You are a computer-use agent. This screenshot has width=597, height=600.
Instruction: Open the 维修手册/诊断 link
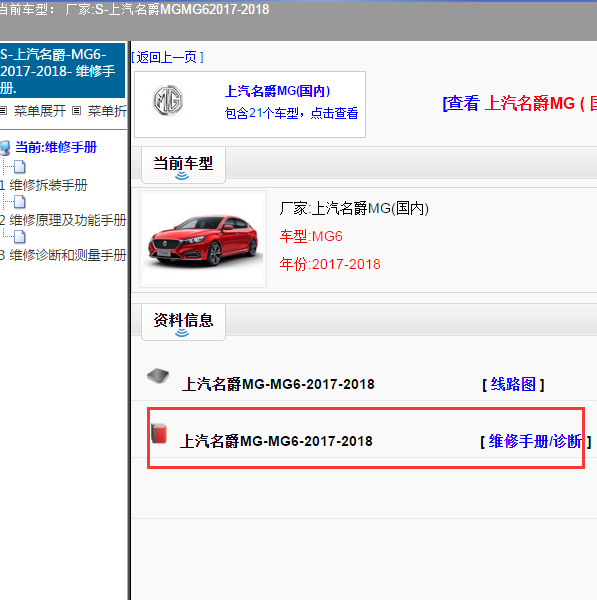point(535,442)
